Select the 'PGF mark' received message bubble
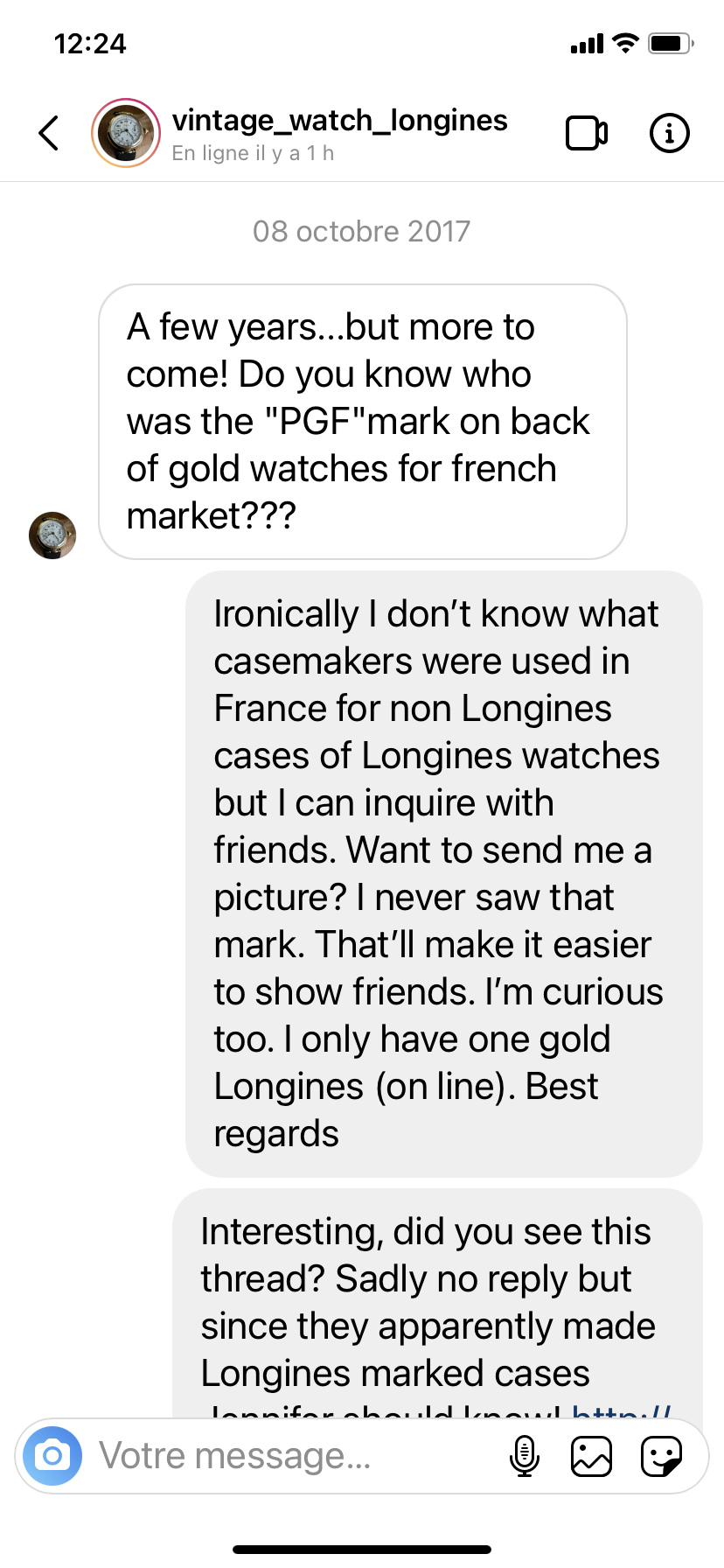Screen dimensions: 724x1568 (363, 422)
